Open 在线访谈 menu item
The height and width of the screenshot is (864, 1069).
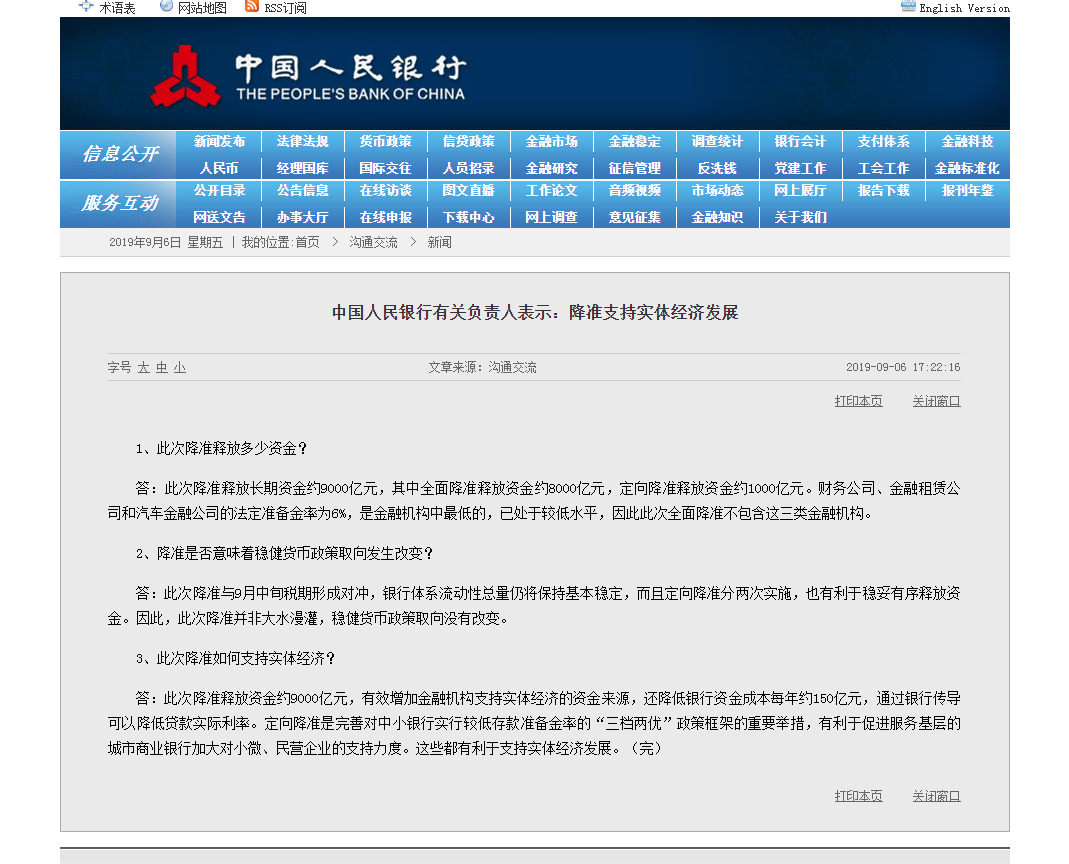(x=385, y=190)
